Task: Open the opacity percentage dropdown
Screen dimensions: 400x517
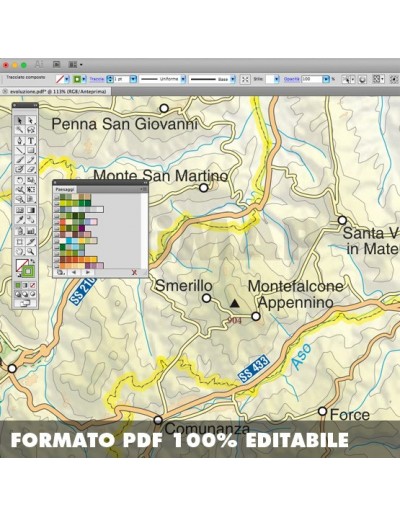Action: [326, 79]
